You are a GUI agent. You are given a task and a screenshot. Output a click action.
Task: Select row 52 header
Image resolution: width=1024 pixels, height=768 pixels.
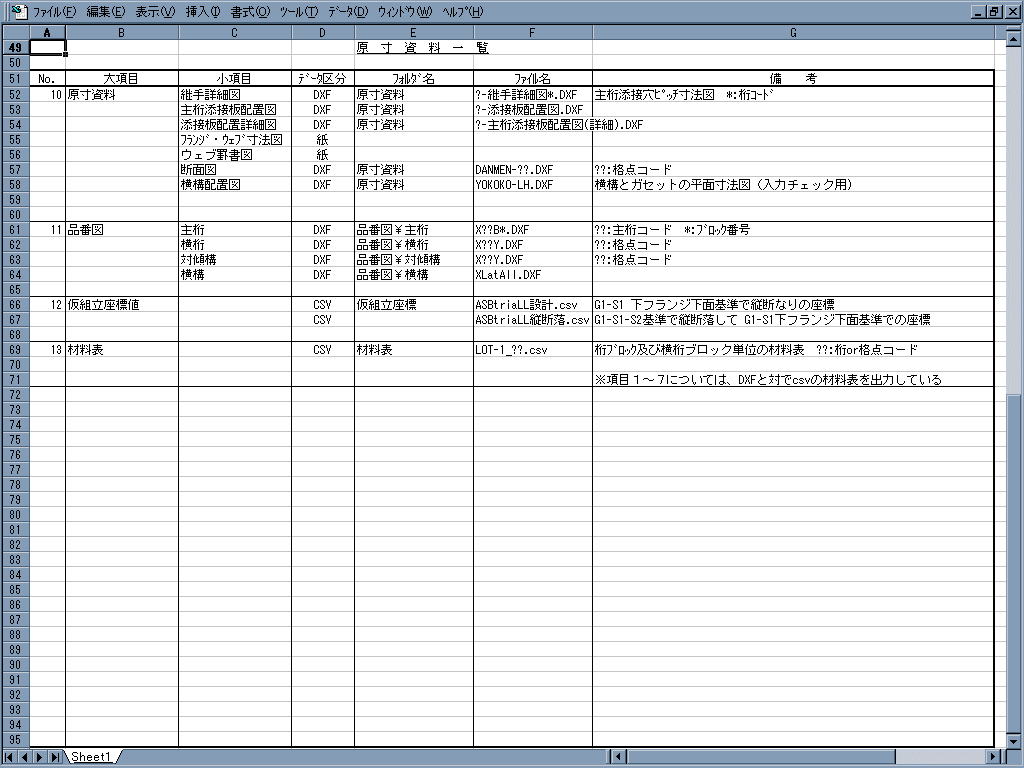tap(14, 95)
